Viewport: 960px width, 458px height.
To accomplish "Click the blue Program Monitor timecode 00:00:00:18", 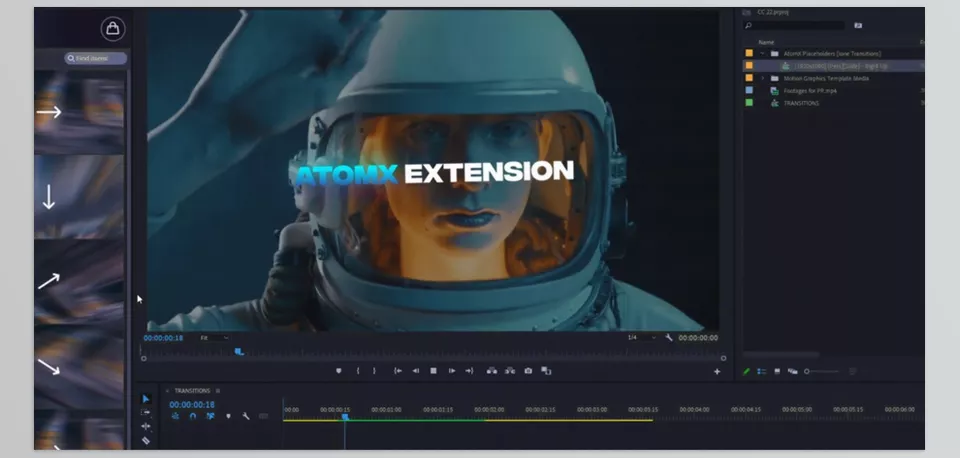I will 163,338.
